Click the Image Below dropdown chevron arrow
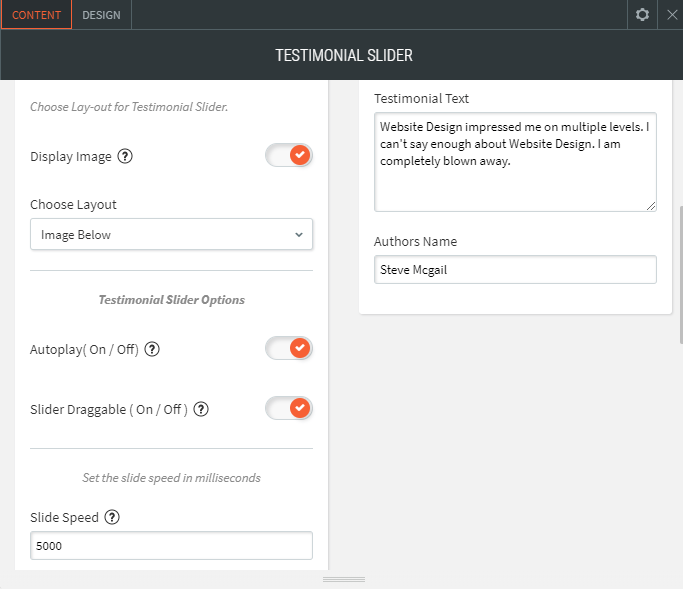Screen dimensions: 683x589 pos(298,235)
